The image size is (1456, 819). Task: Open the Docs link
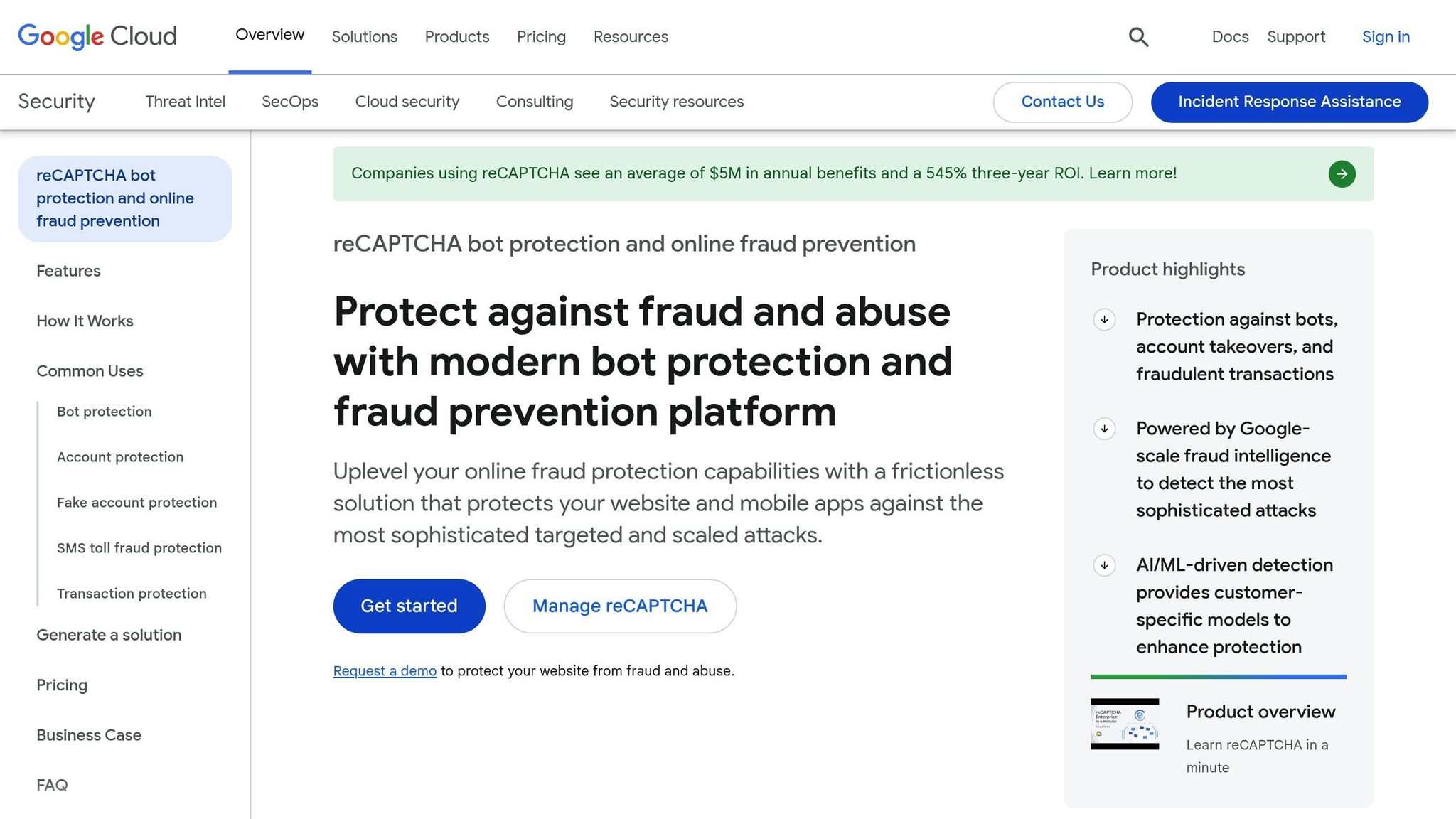click(1230, 37)
